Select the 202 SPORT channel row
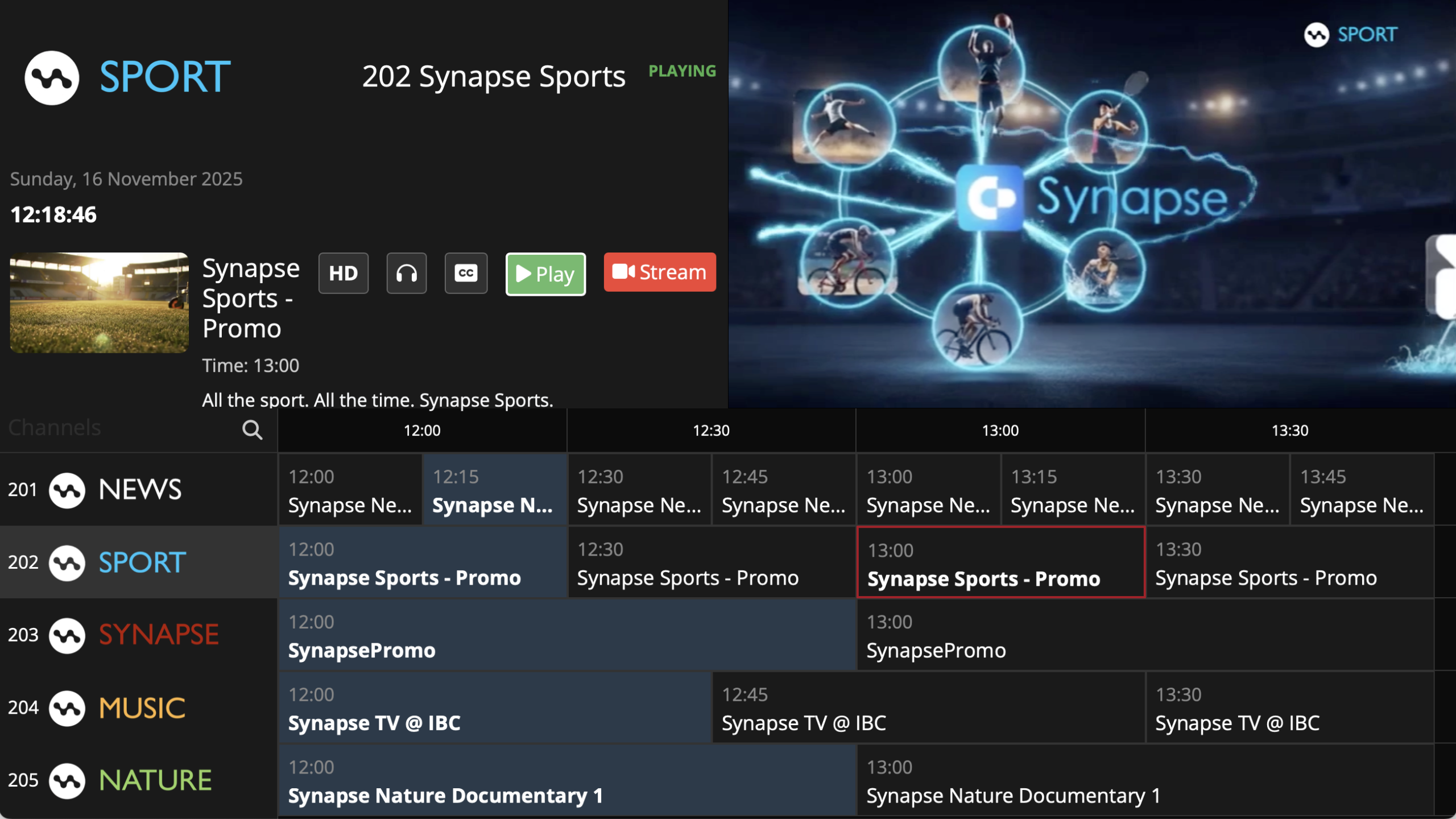This screenshot has height=819, width=1456. 138,562
